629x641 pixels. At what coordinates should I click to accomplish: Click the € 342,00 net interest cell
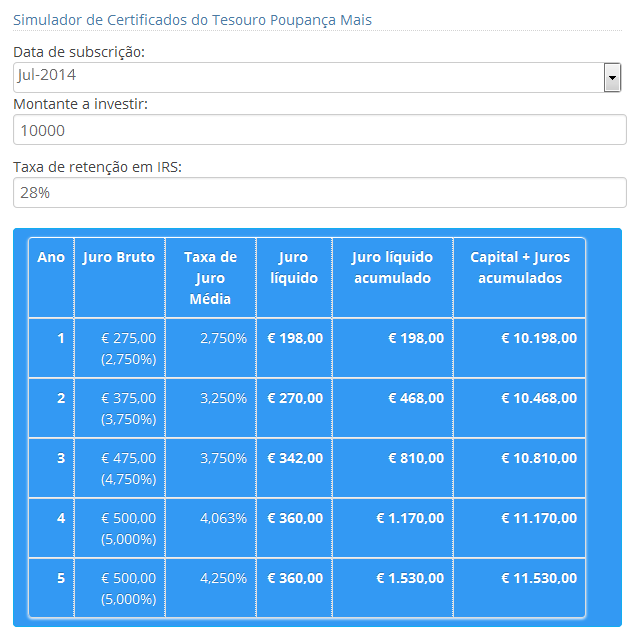click(x=295, y=458)
